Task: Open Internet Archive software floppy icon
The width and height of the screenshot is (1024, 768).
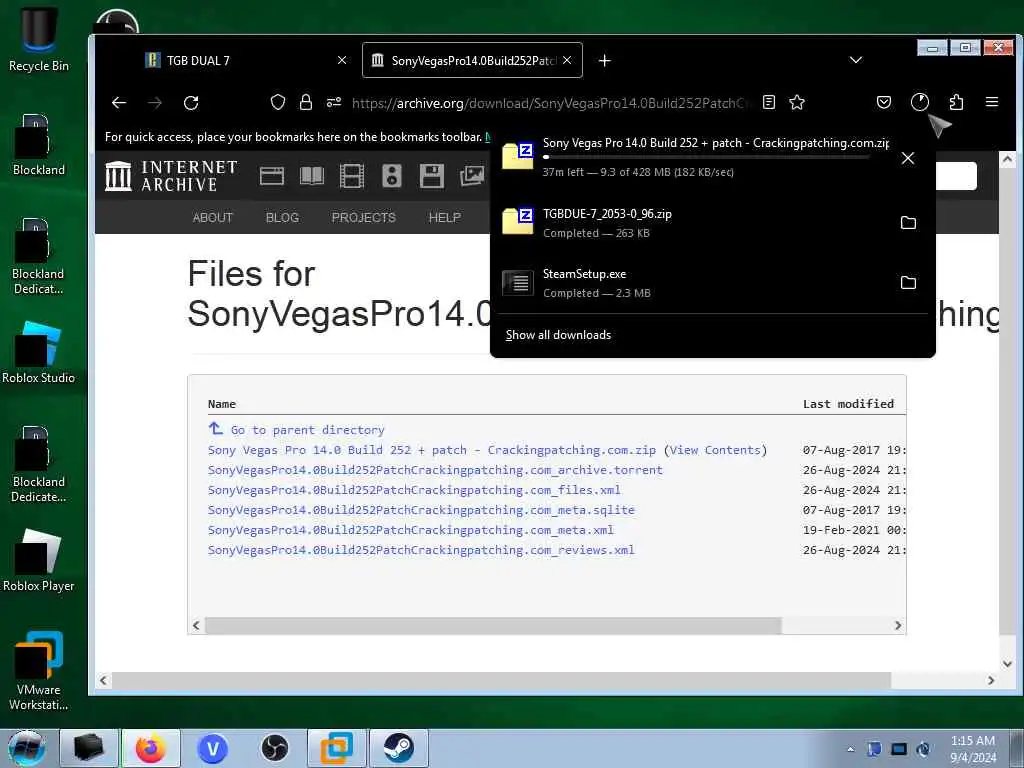Action: pyautogui.click(x=432, y=176)
